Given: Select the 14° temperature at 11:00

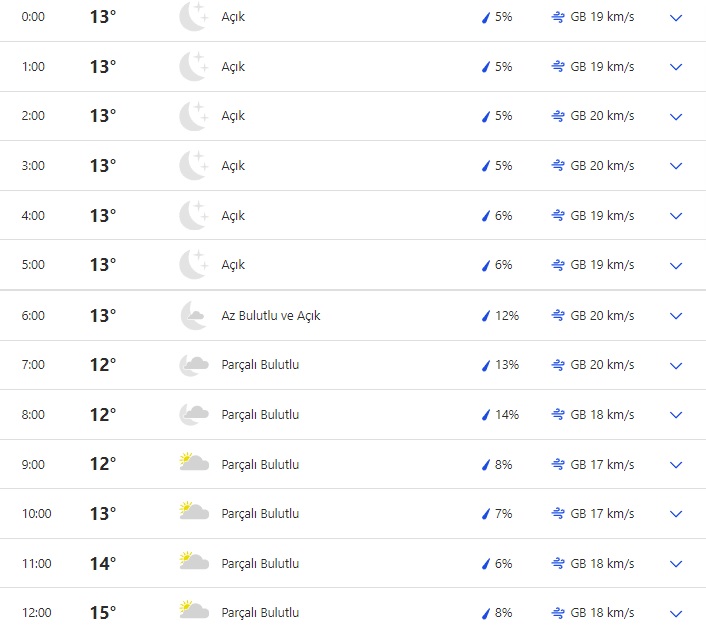Looking at the screenshot, I should point(103,564).
